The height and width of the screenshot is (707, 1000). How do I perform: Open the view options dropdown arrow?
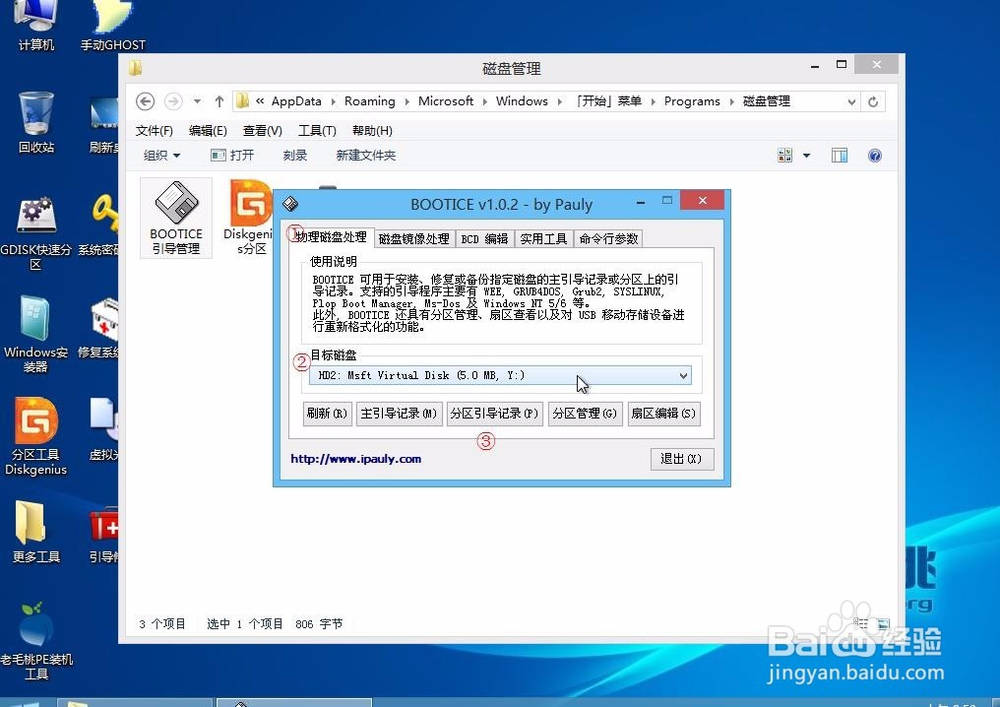(806, 156)
